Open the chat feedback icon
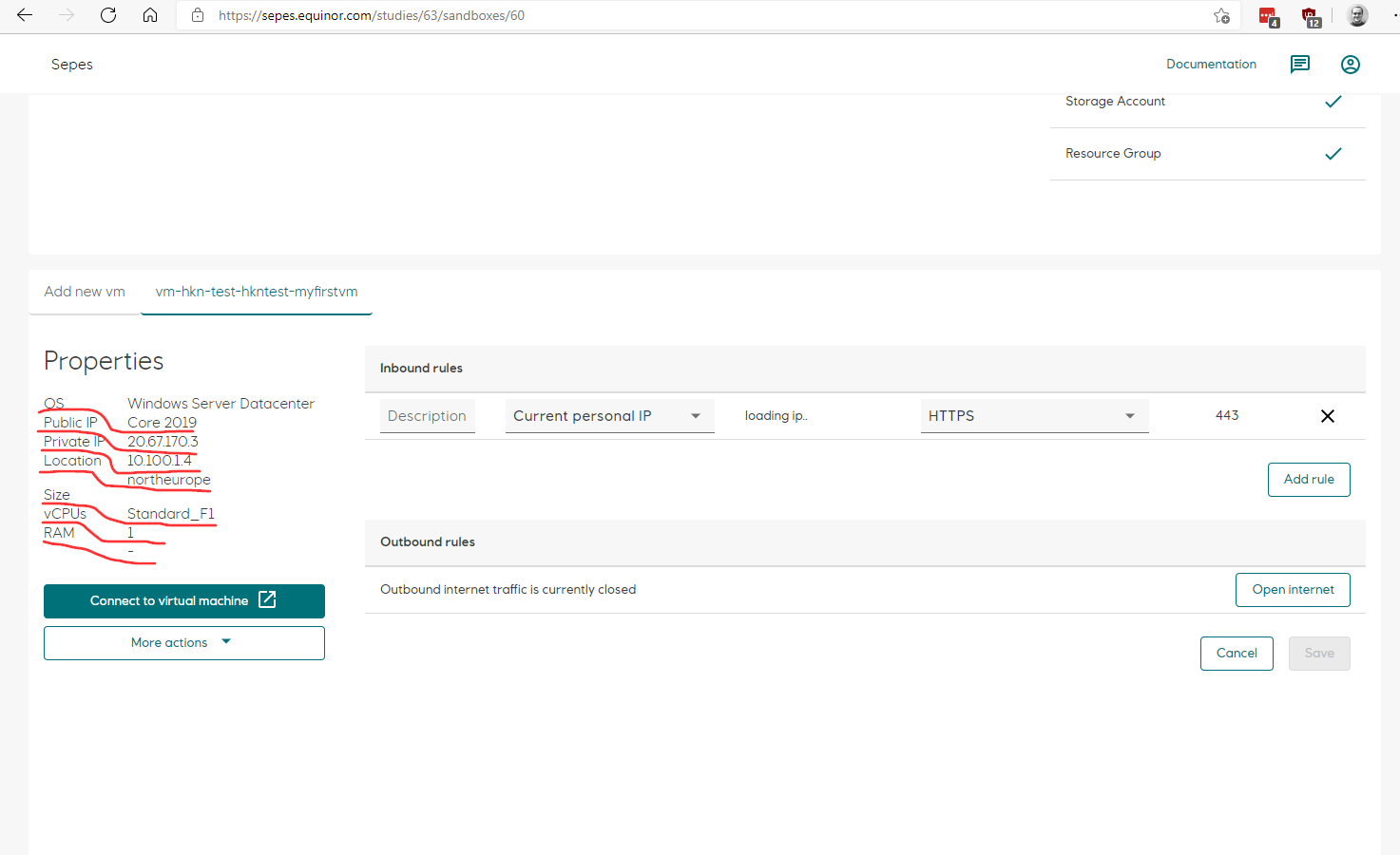1400x855 pixels. click(x=1299, y=64)
